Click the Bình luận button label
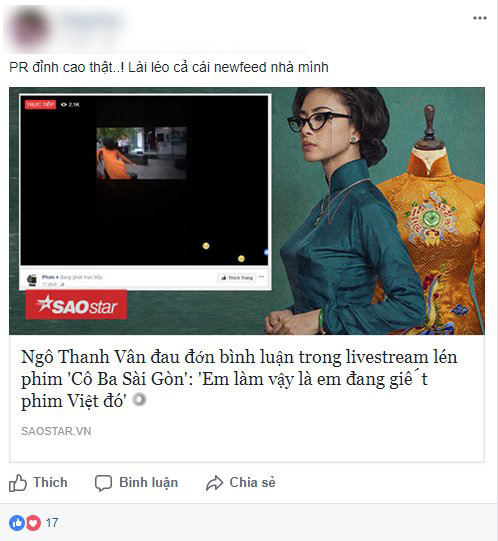This screenshot has width=498, height=541. [148, 483]
